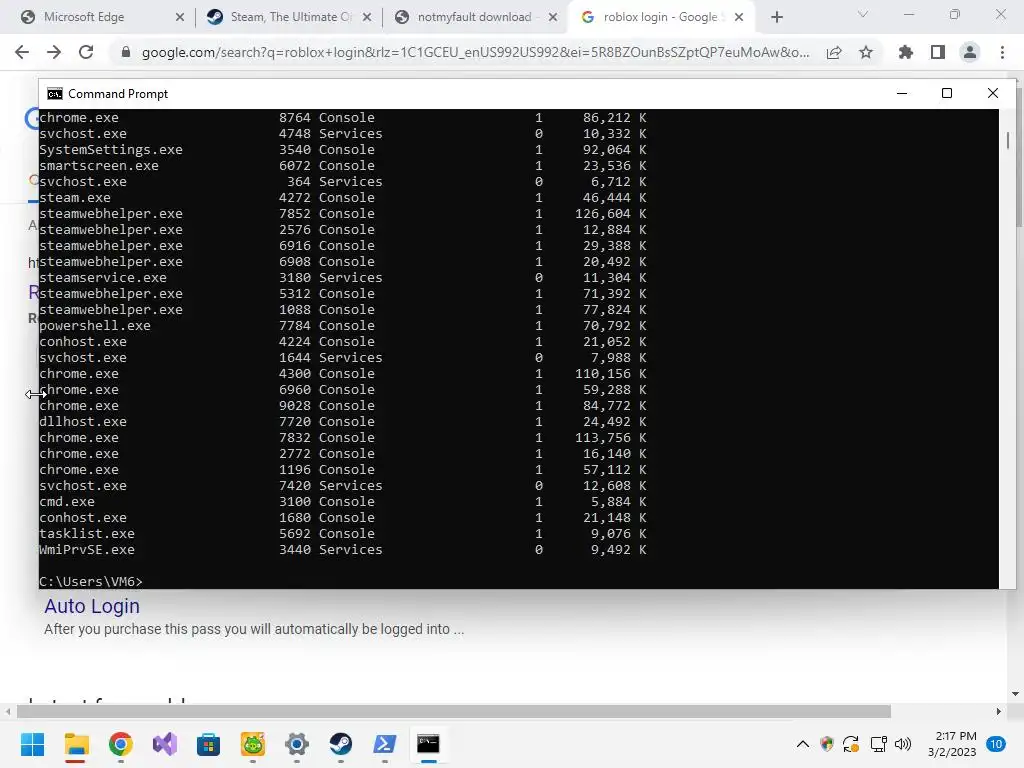The height and width of the screenshot is (768, 1024).
Task: Click the tasklist.exe process row
Action: click(342, 534)
